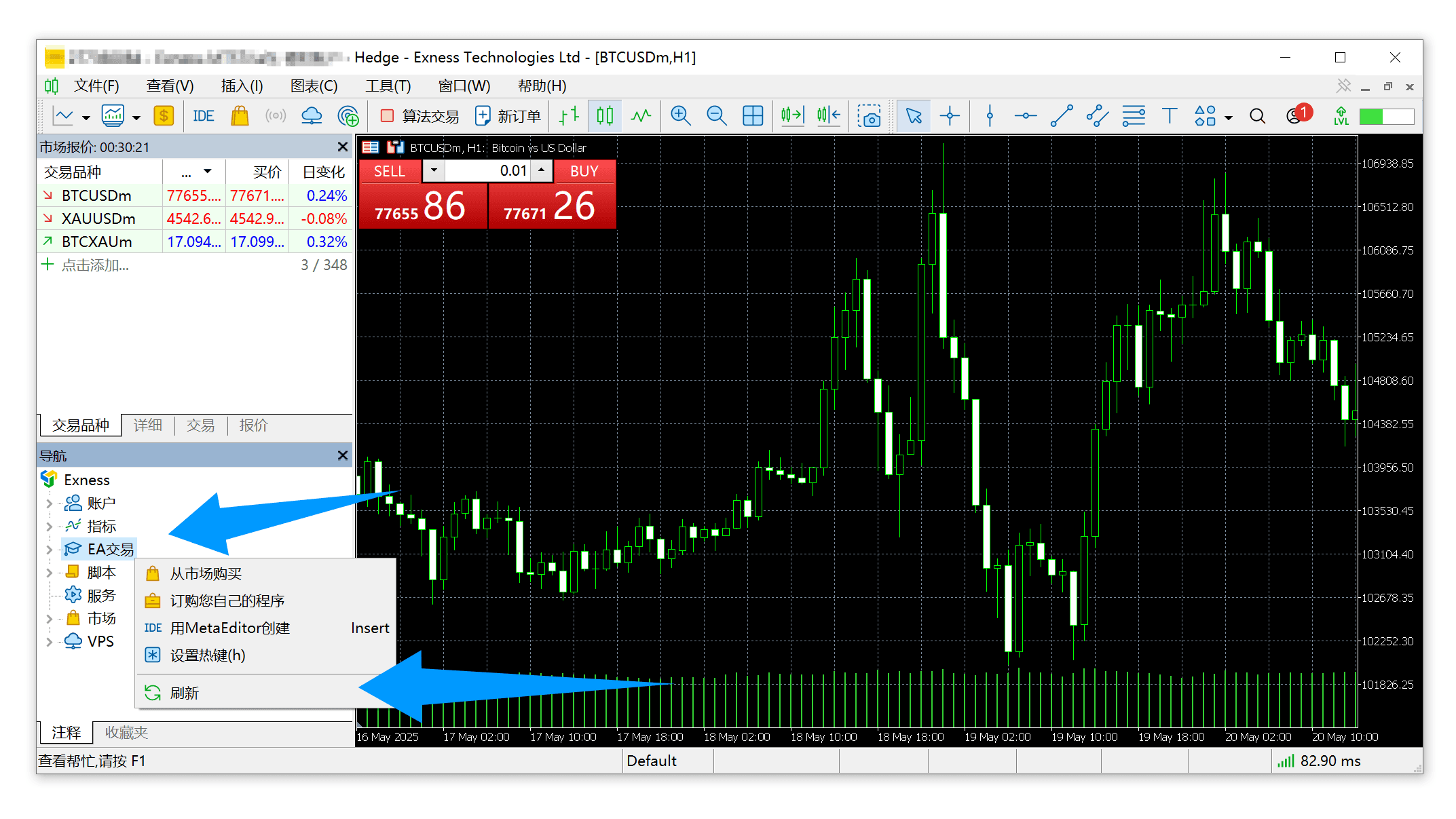This screenshot has width=1456, height=819.
Task: Draw a vertical line object
Action: pyautogui.click(x=990, y=116)
